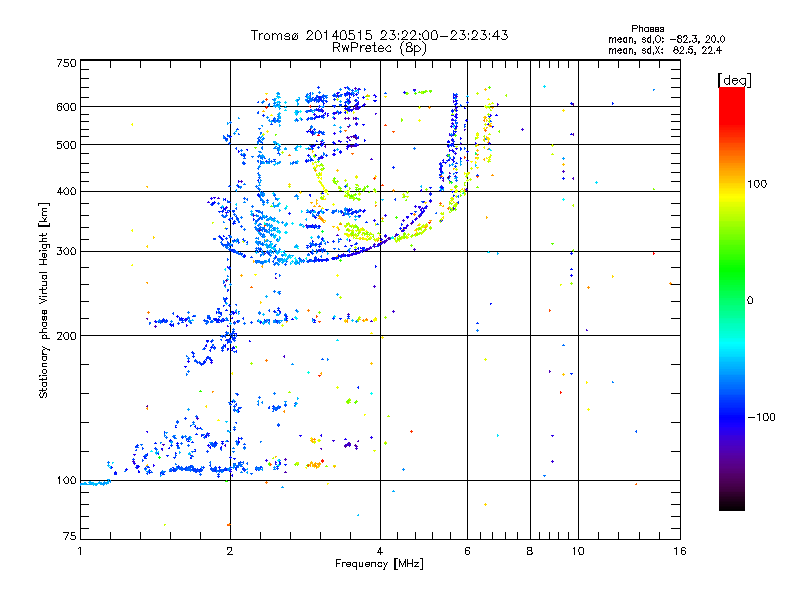
Task: Click the y-axis tick label '500'
Action: click(66, 145)
